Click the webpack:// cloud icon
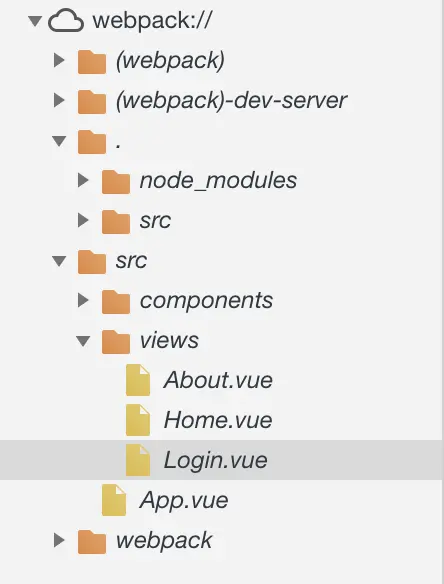Viewport: 444px width, 584px height. [66, 20]
